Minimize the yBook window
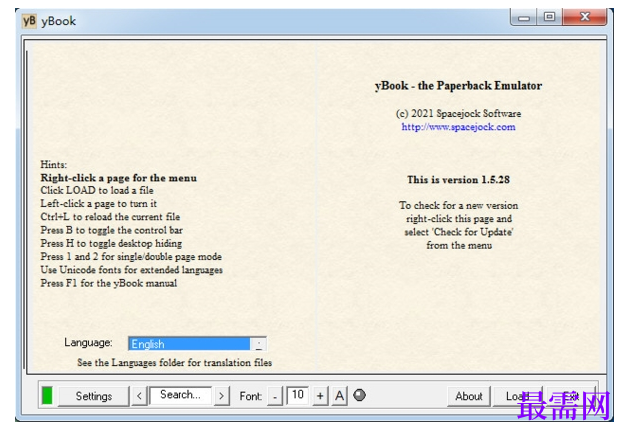The height and width of the screenshot is (437, 629). (523, 18)
